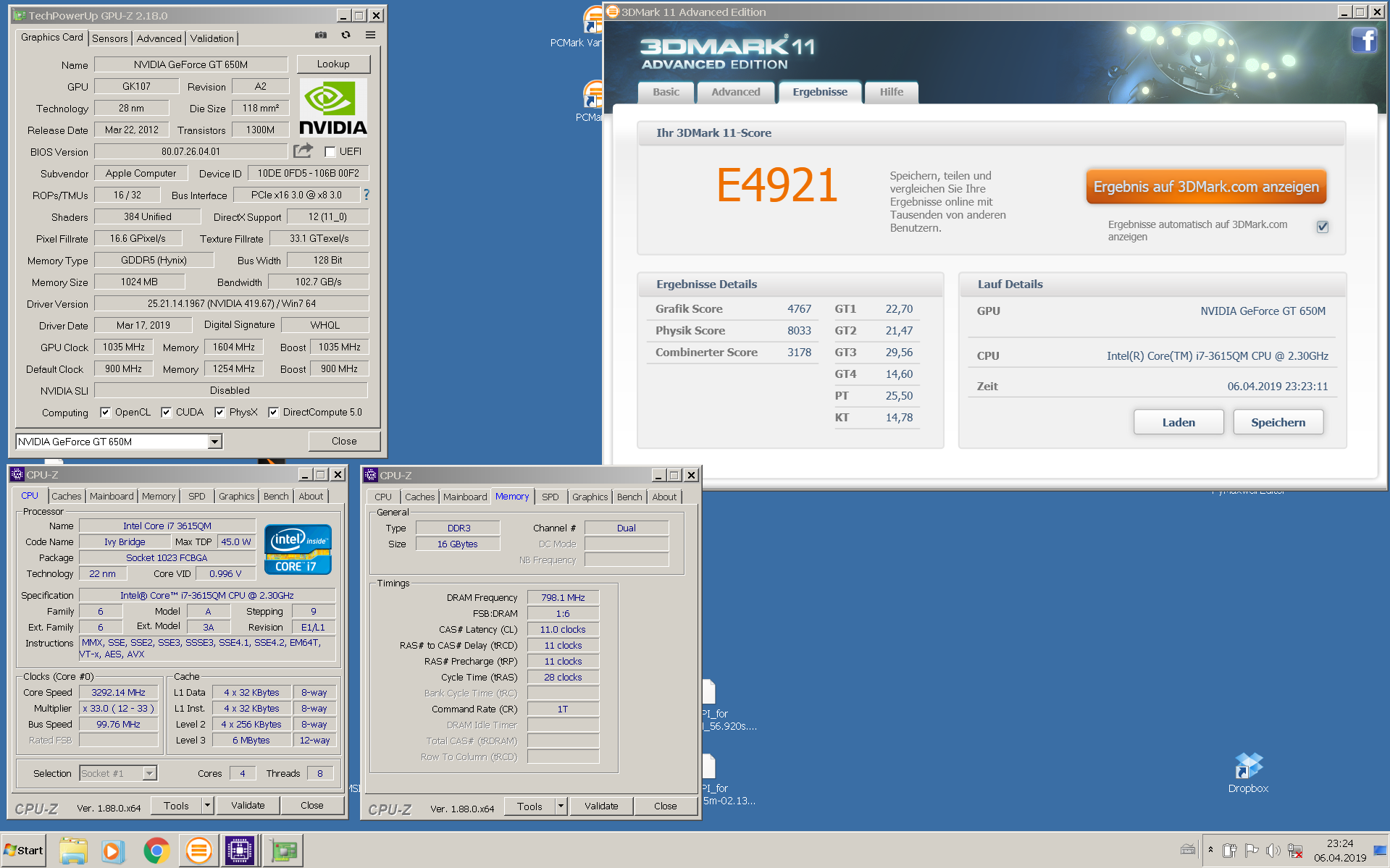Screen dimensions: 1390x868
Task: Expand Tools dropdown arrow in right CPU-Z
Action: [x=561, y=806]
